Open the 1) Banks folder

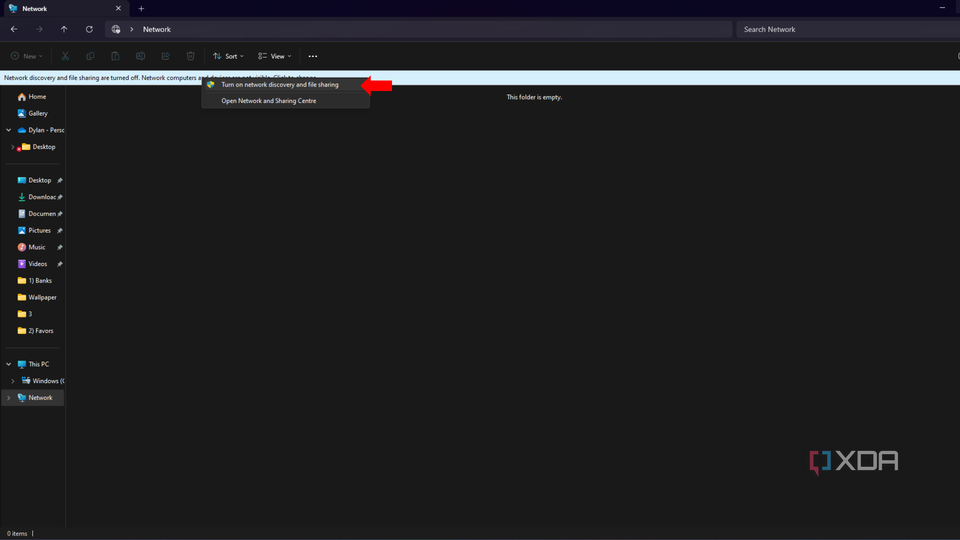point(35,280)
